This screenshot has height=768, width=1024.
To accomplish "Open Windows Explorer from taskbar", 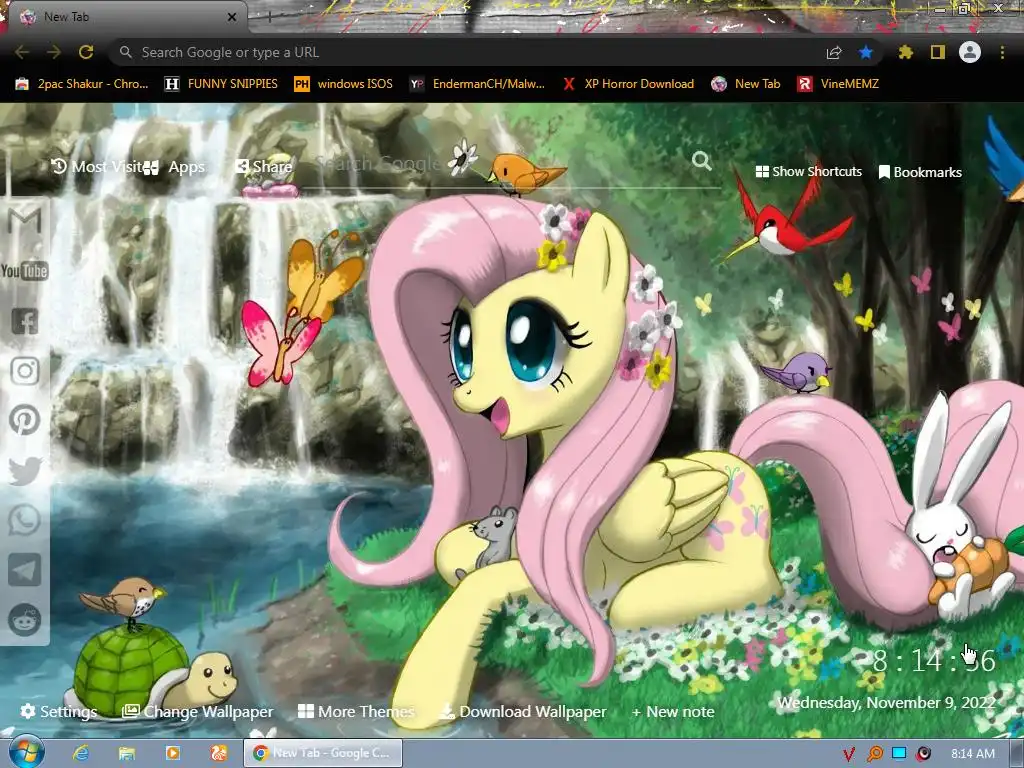I will (127, 754).
